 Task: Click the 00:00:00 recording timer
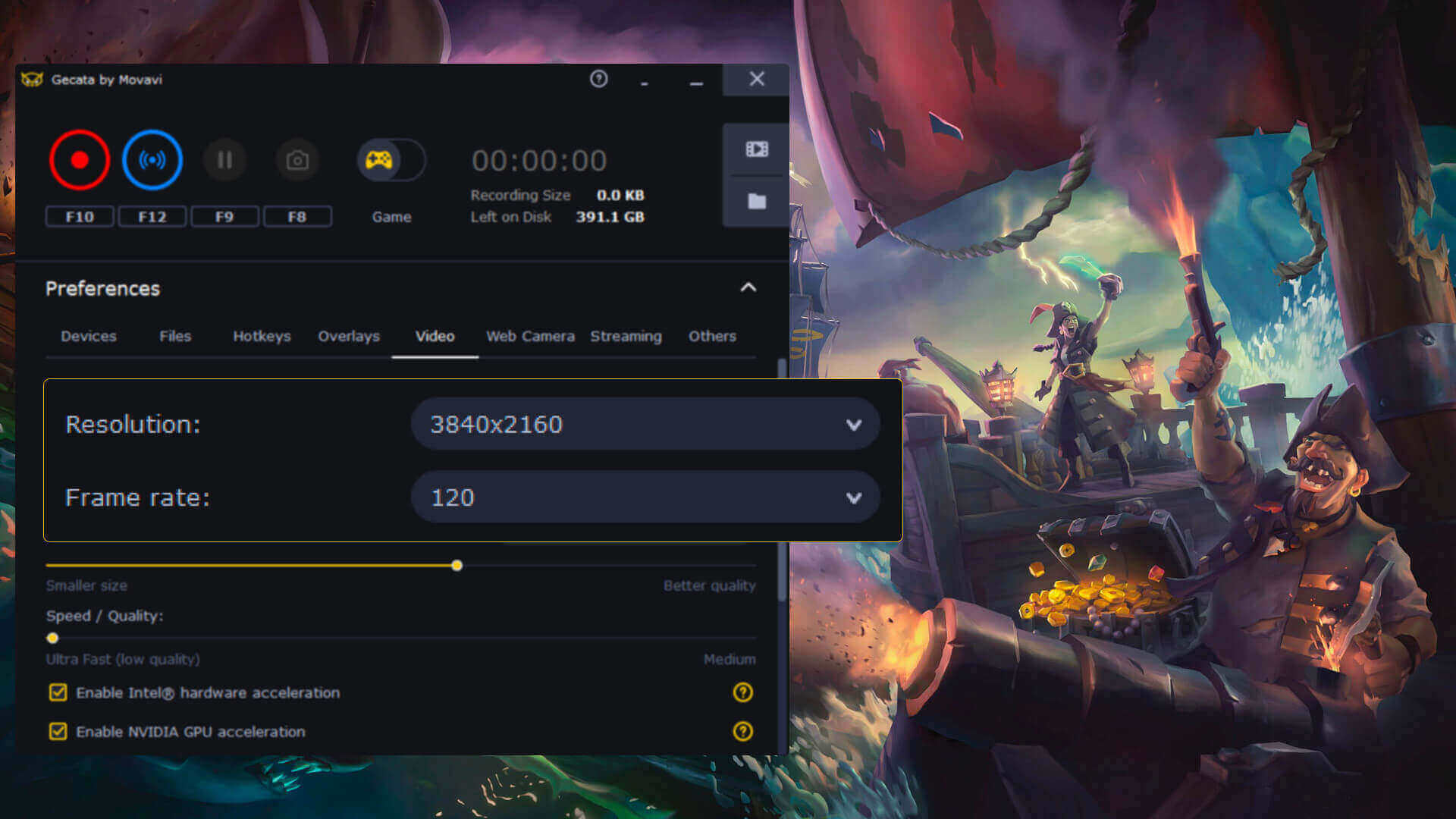[539, 161]
